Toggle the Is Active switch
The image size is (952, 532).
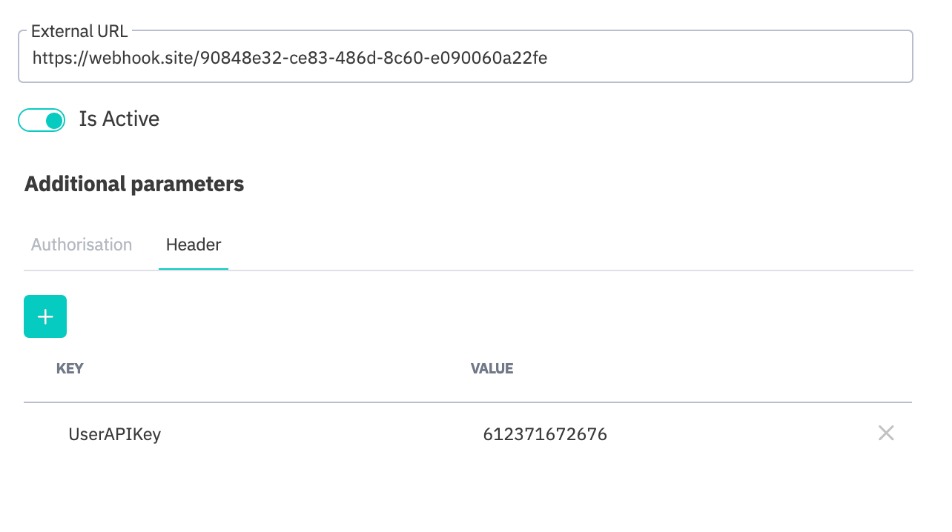42,120
